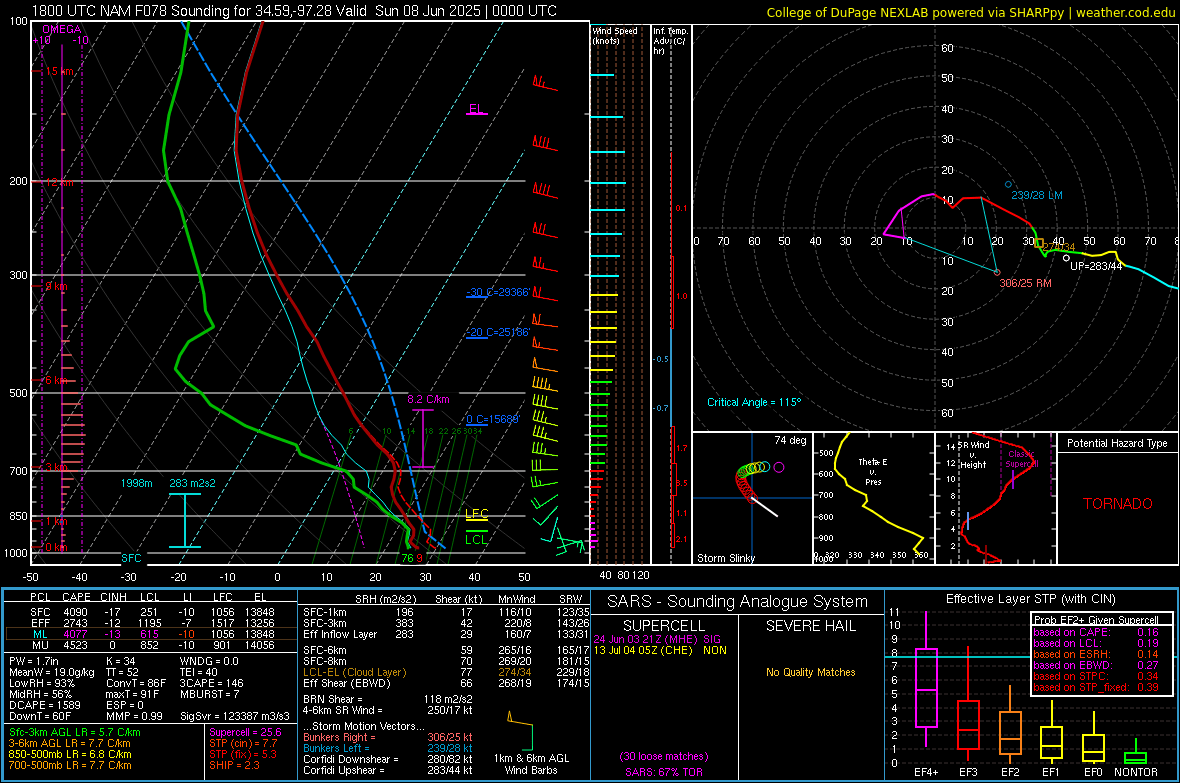The width and height of the screenshot is (1180, 783).
Task: Click the magenta EL label on the skew-T
Action: 476,108
